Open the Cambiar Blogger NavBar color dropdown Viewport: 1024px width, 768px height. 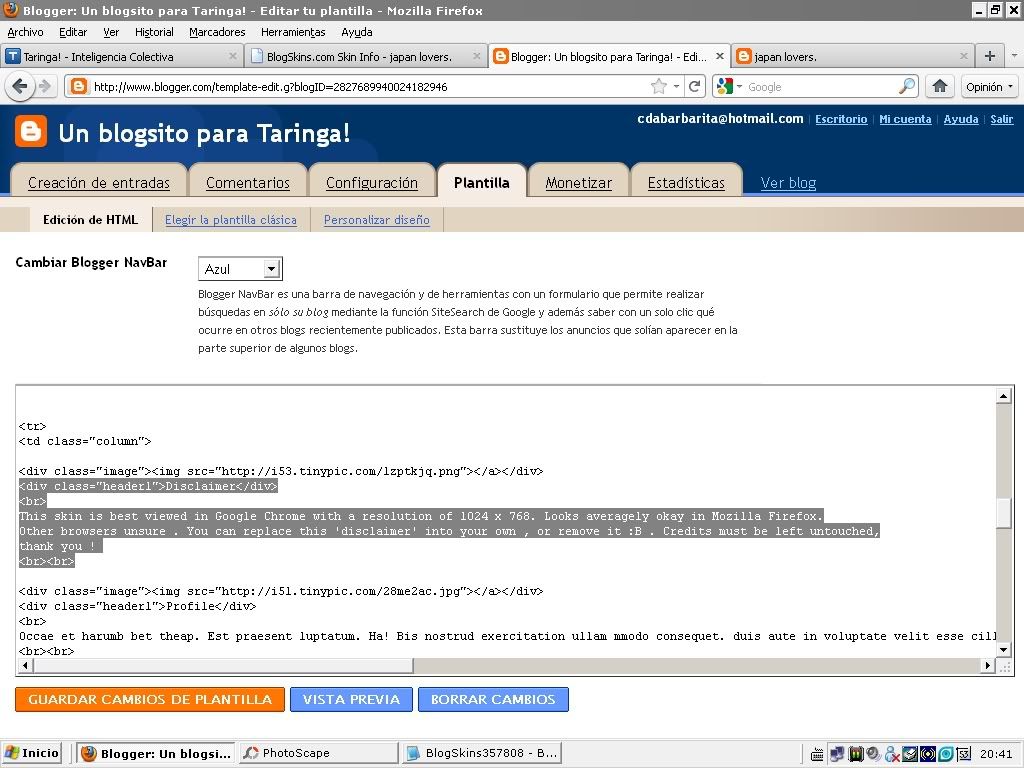coord(240,269)
